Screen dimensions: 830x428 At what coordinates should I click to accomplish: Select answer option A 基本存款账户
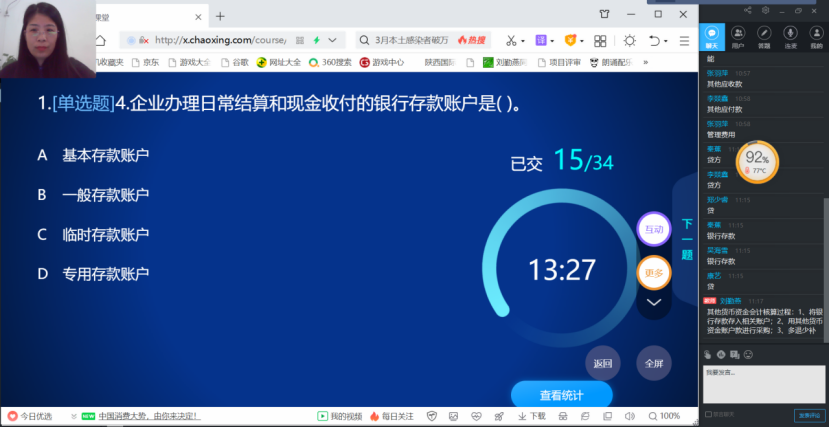[105, 155]
